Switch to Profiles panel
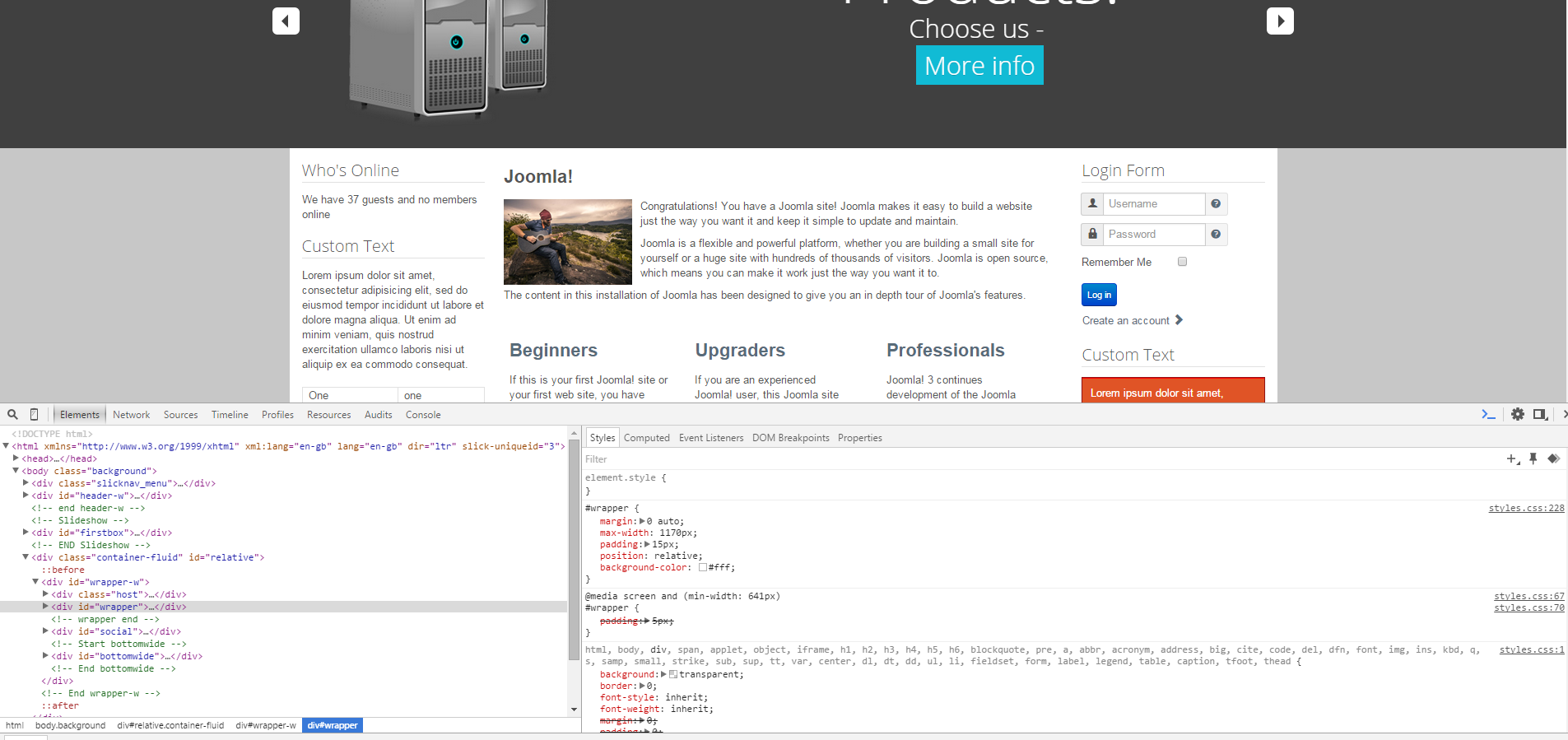This screenshot has height=740, width=1568. [277, 415]
